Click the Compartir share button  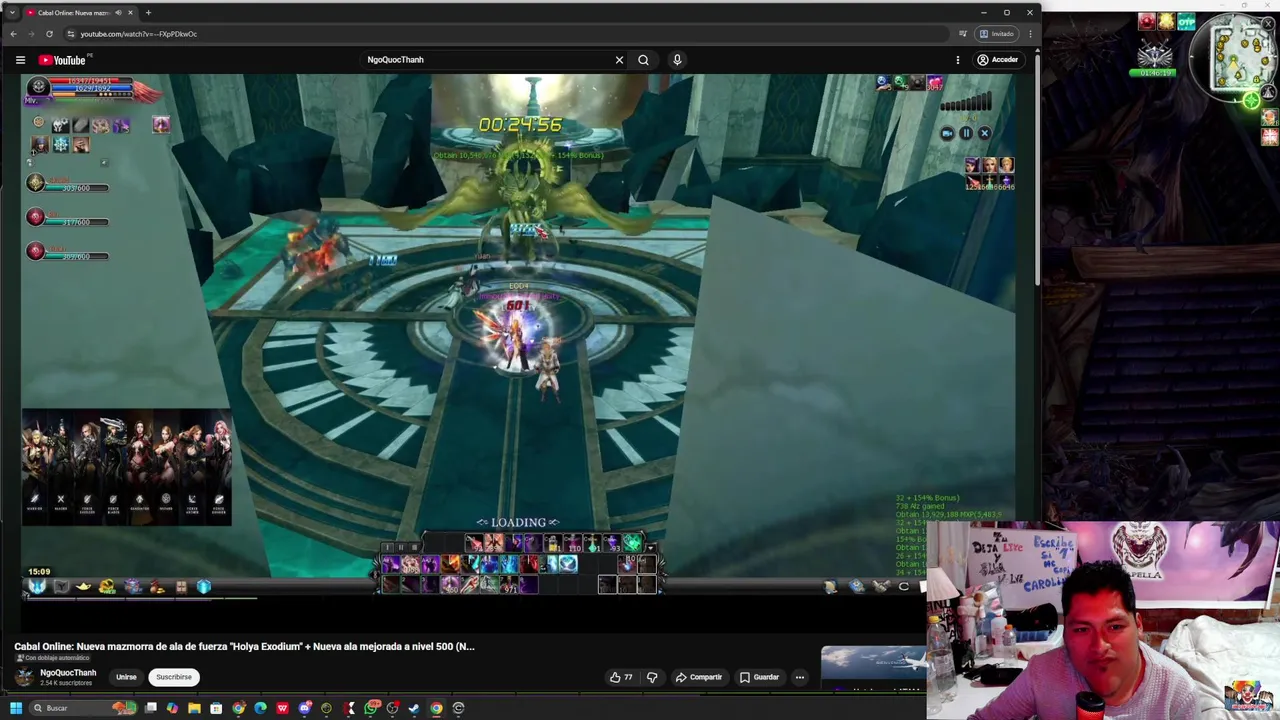tap(698, 677)
